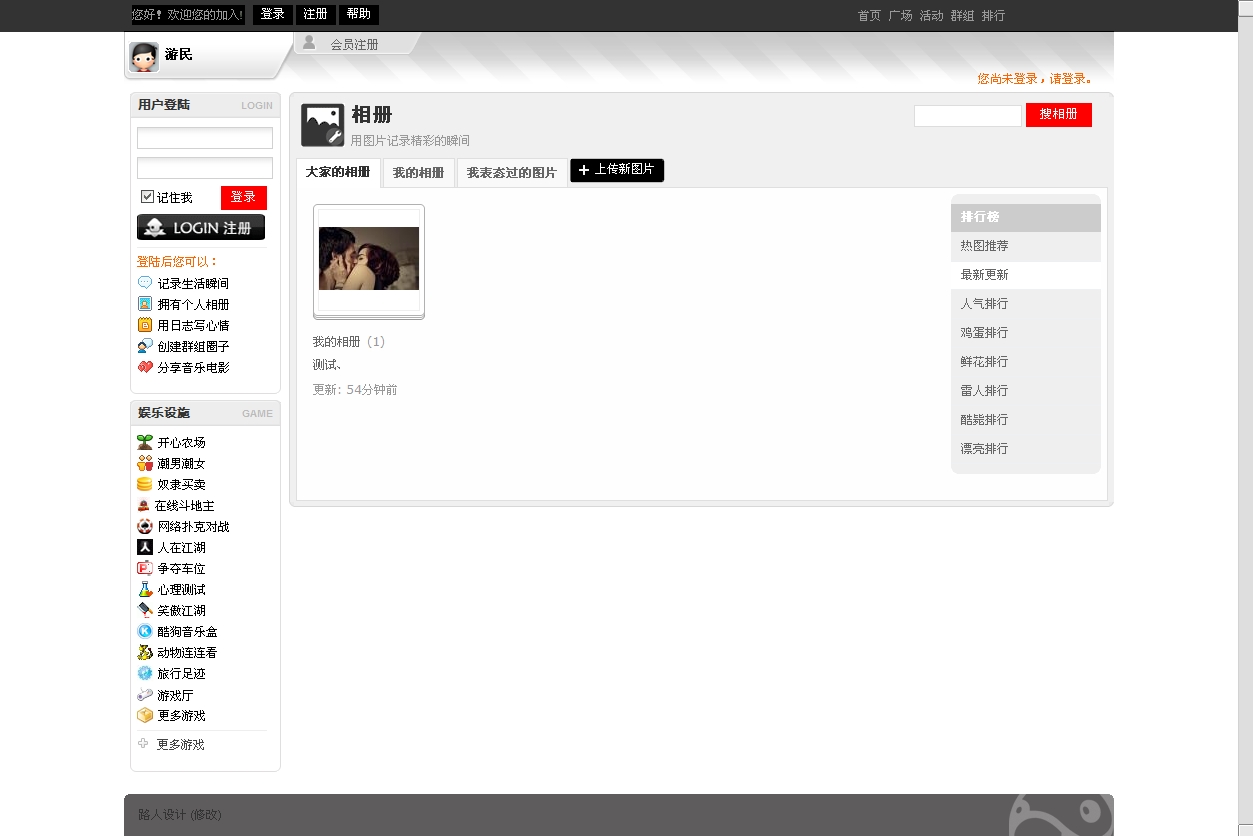Open 我表态过的图片 tab
The height and width of the screenshot is (836, 1253).
click(512, 172)
